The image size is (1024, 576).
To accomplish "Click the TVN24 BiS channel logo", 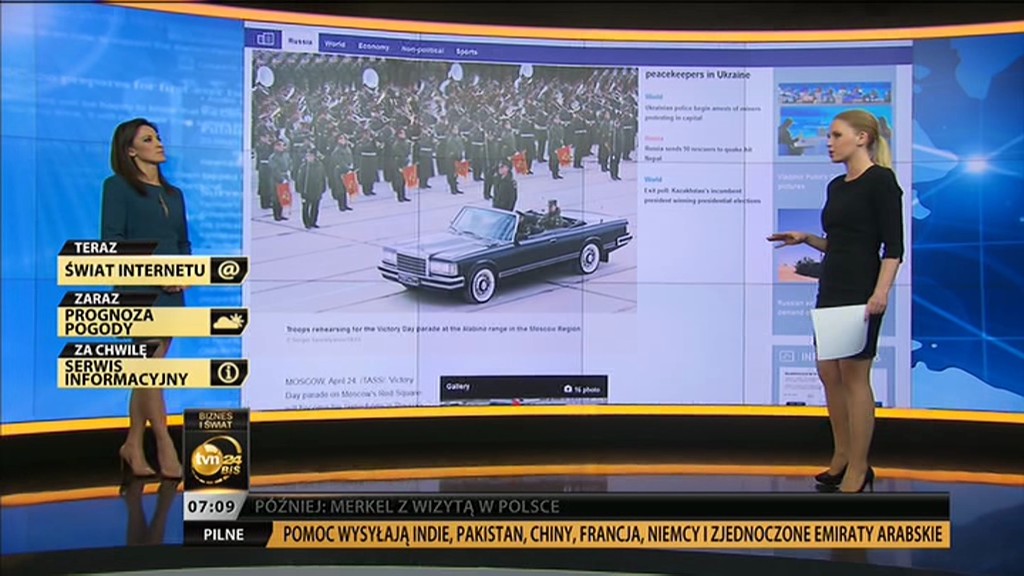I will click(216, 460).
